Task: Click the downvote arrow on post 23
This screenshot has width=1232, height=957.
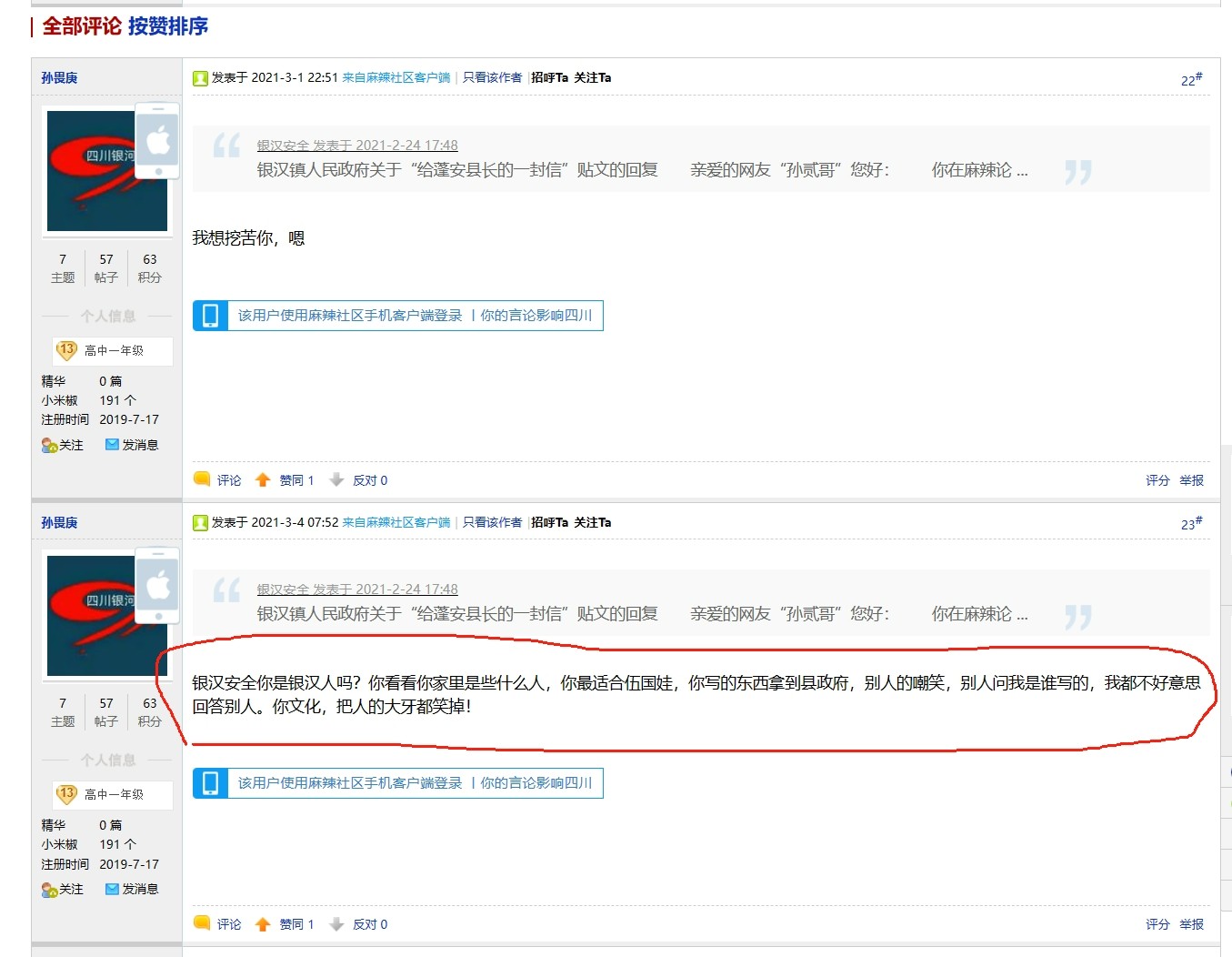Action: click(x=336, y=924)
